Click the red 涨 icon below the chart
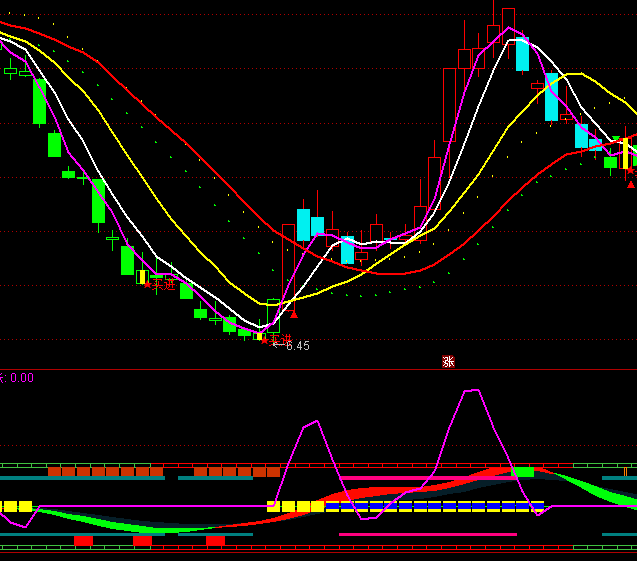The width and height of the screenshot is (637, 561). [448, 362]
